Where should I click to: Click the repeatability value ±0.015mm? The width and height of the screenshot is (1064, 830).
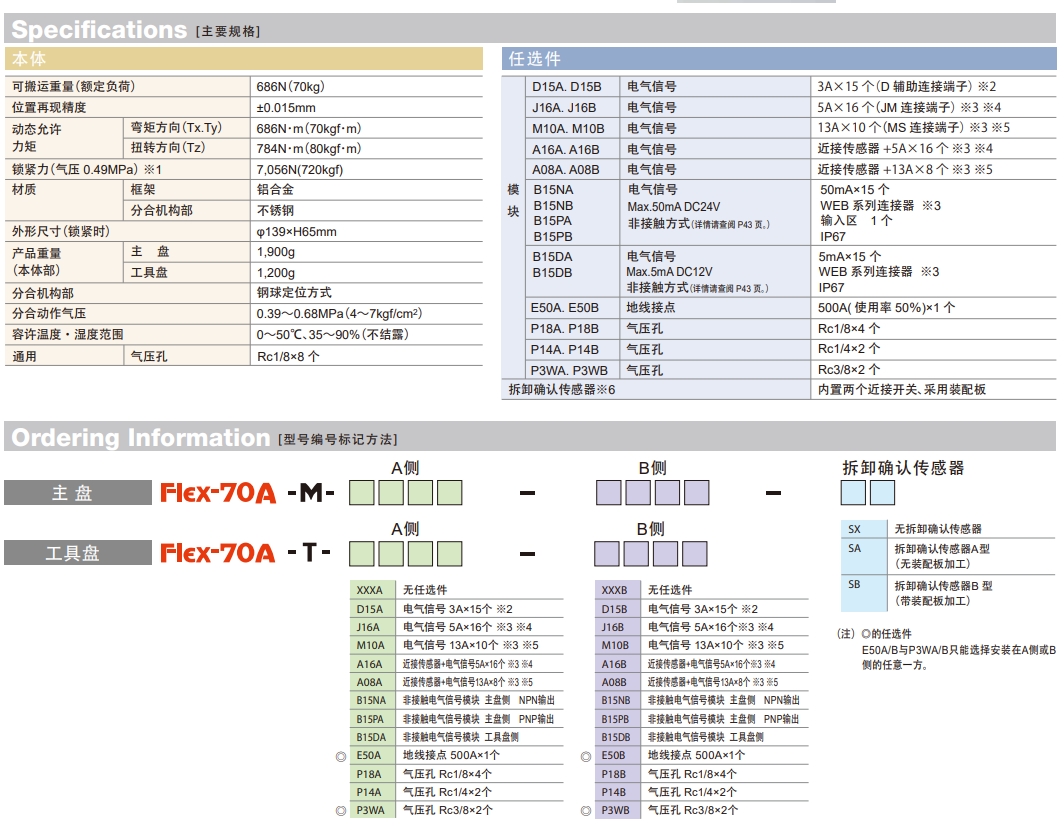pos(286,107)
